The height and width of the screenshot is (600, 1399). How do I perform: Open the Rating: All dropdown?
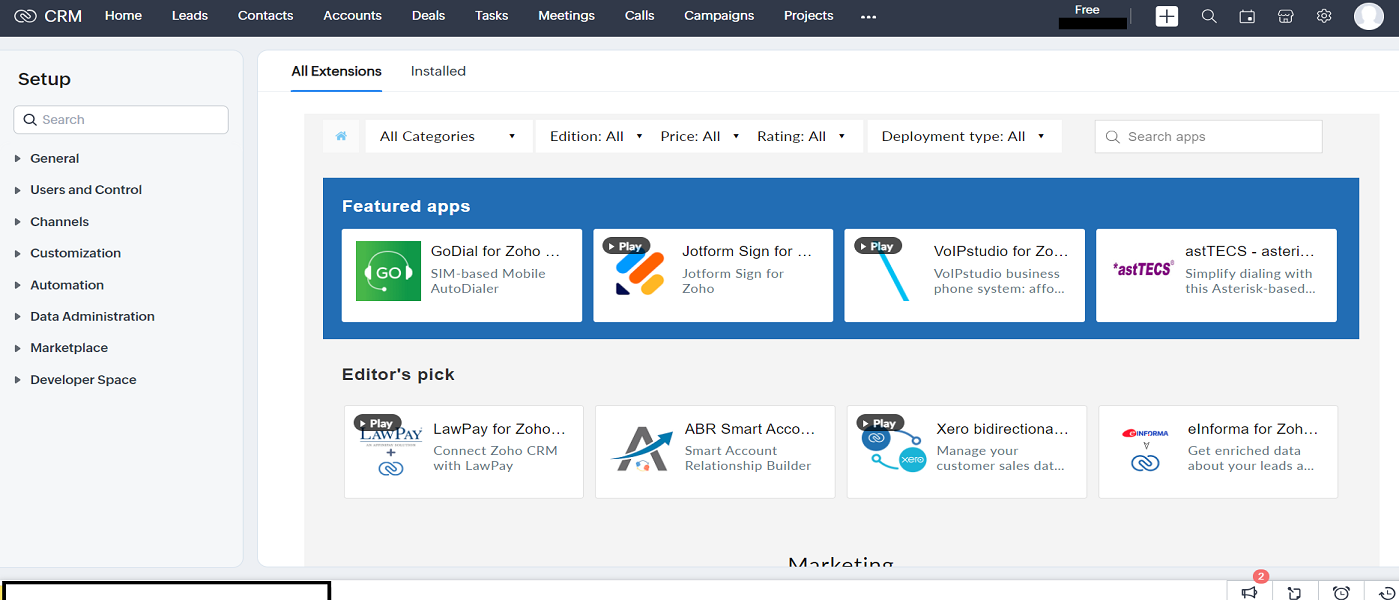(x=801, y=136)
